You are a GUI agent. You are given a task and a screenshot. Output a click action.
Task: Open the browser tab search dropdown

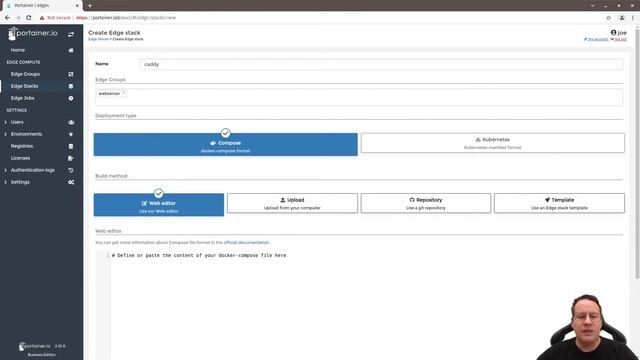[592, 5]
